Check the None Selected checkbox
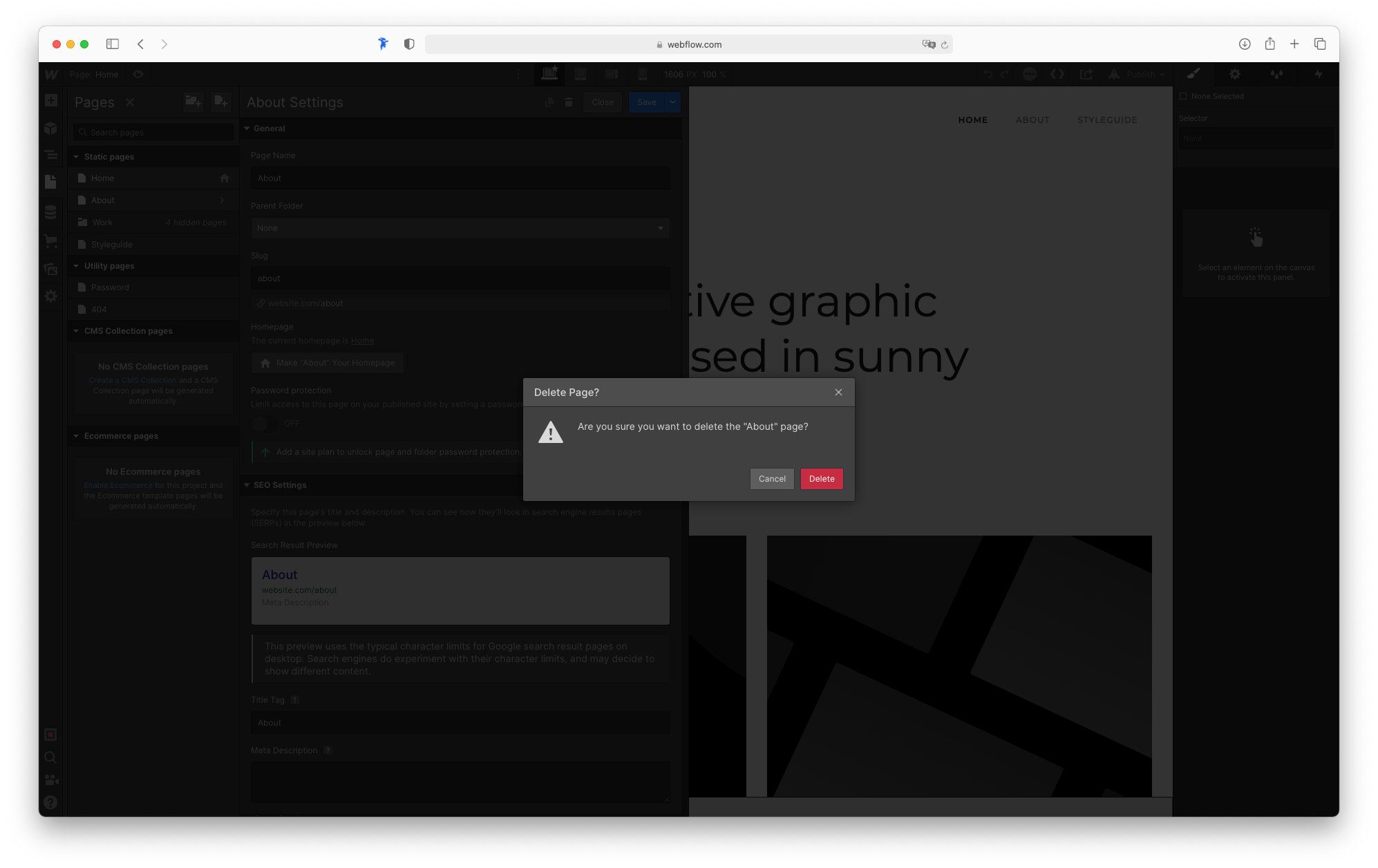 pyautogui.click(x=1182, y=96)
